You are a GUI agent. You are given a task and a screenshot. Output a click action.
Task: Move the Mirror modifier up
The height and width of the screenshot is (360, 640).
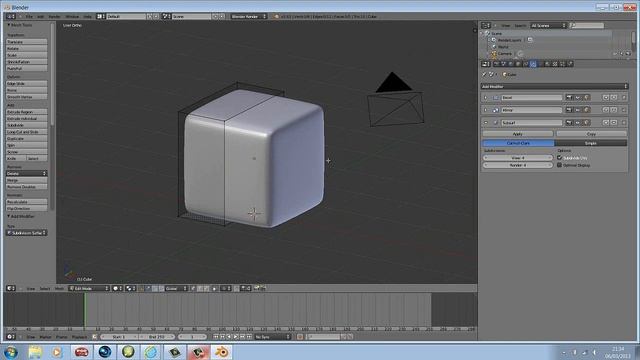606,110
